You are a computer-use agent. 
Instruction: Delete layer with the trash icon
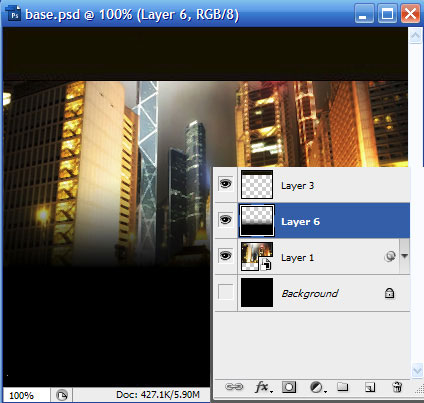(397, 387)
